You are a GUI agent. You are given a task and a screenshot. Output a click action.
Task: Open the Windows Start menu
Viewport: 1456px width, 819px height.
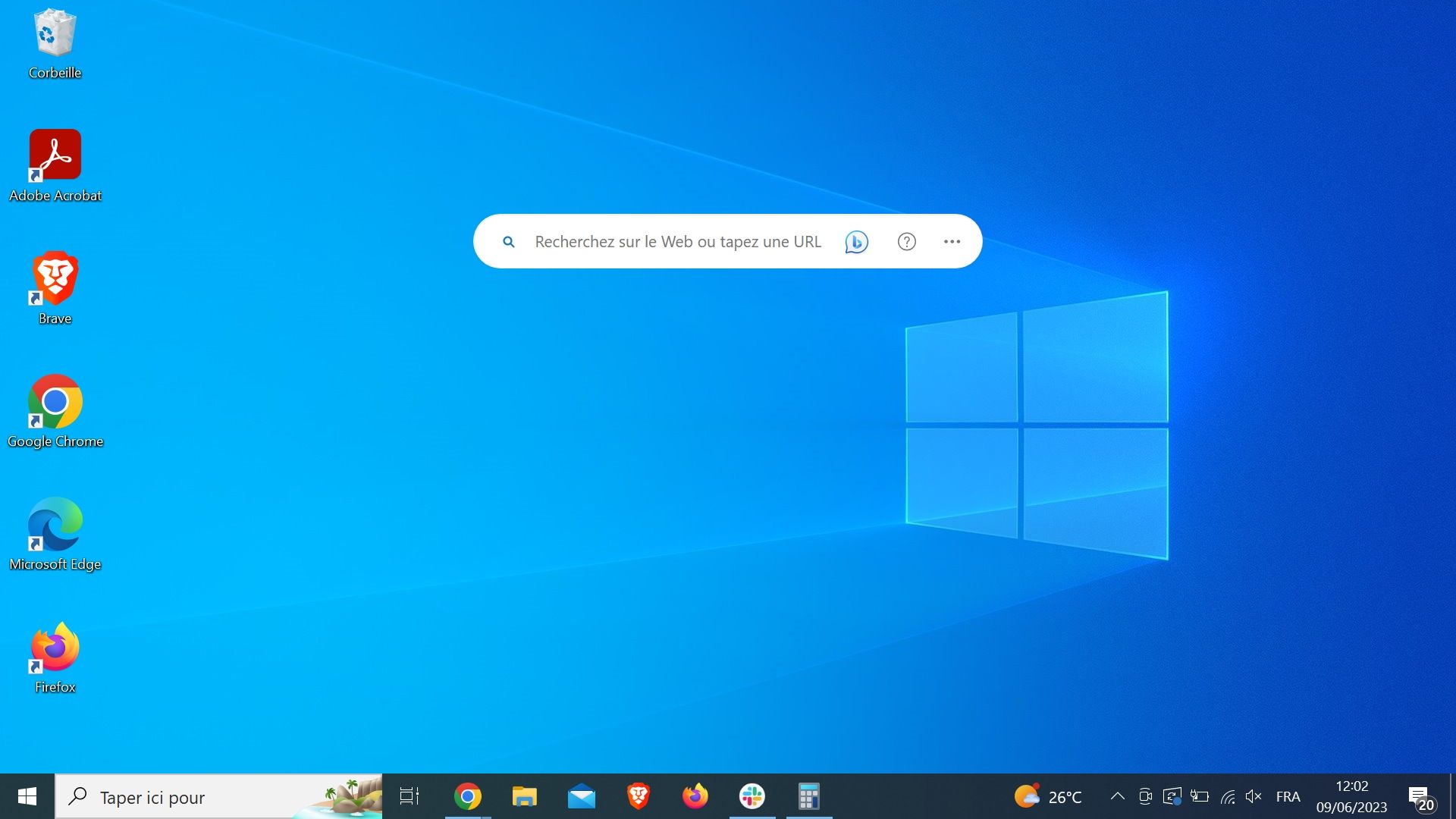coord(27,796)
